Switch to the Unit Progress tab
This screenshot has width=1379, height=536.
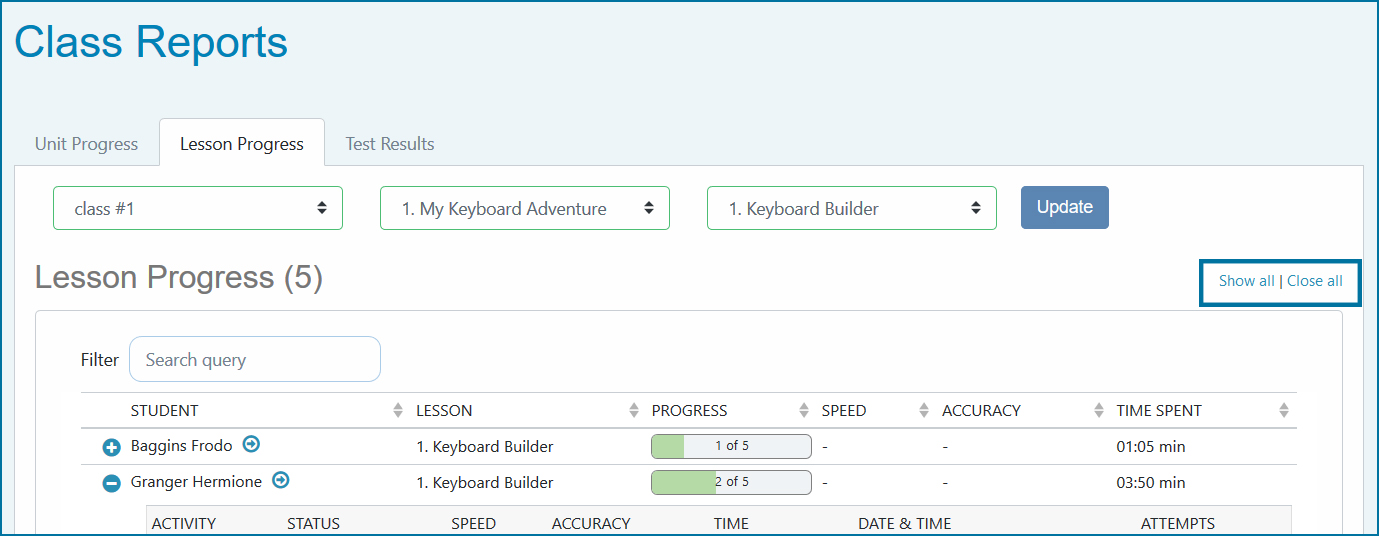[86, 144]
